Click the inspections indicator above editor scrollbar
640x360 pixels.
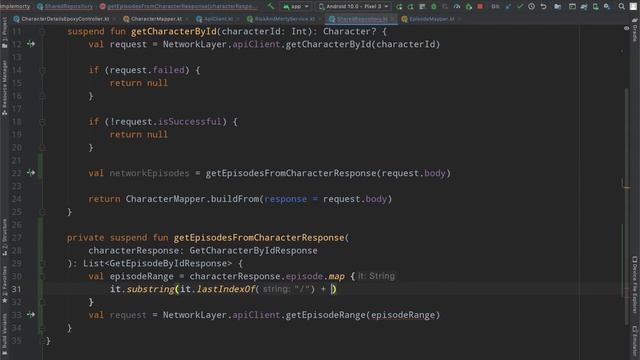click(x=627, y=28)
